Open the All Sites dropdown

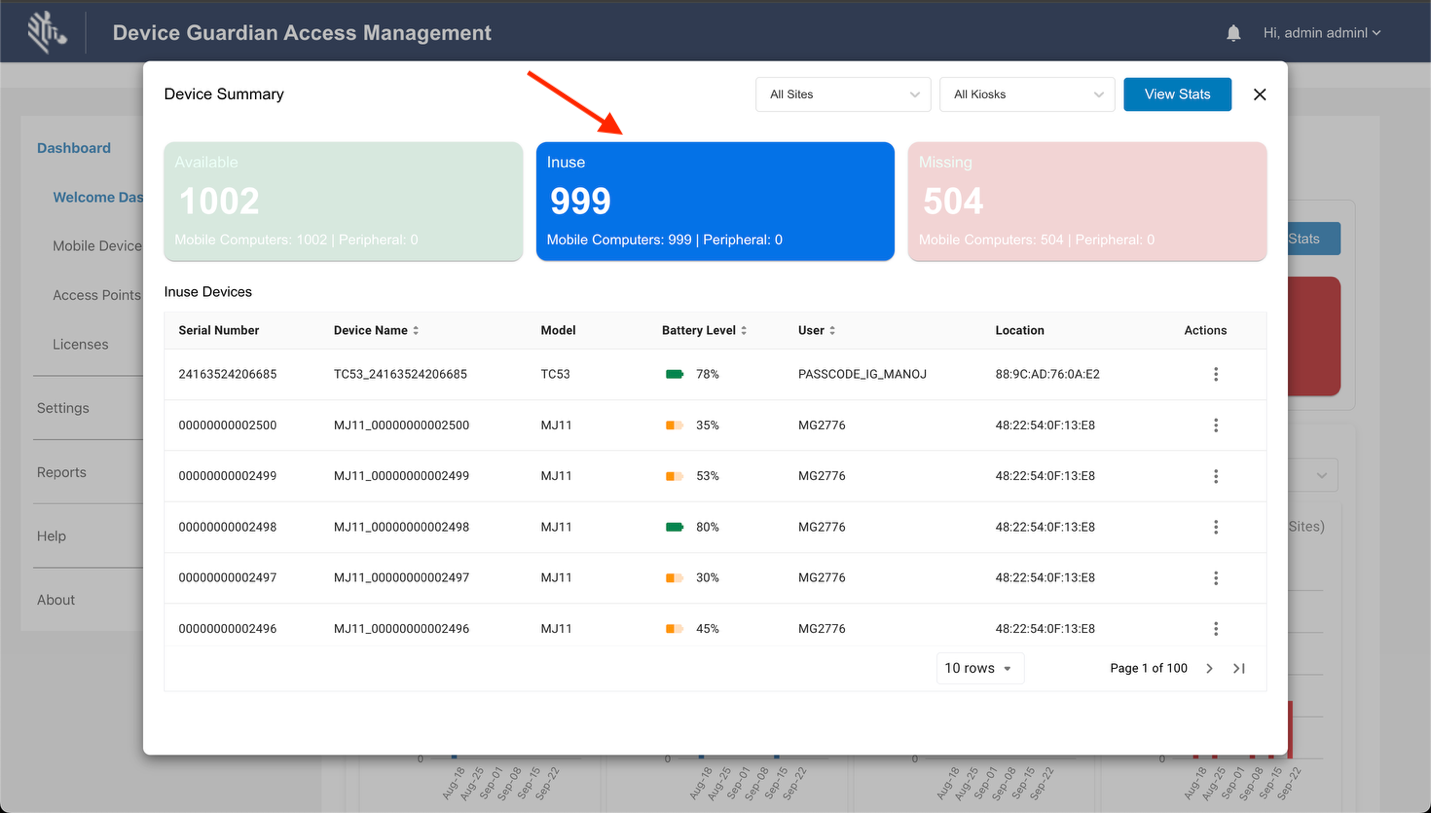pyautogui.click(x=843, y=94)
